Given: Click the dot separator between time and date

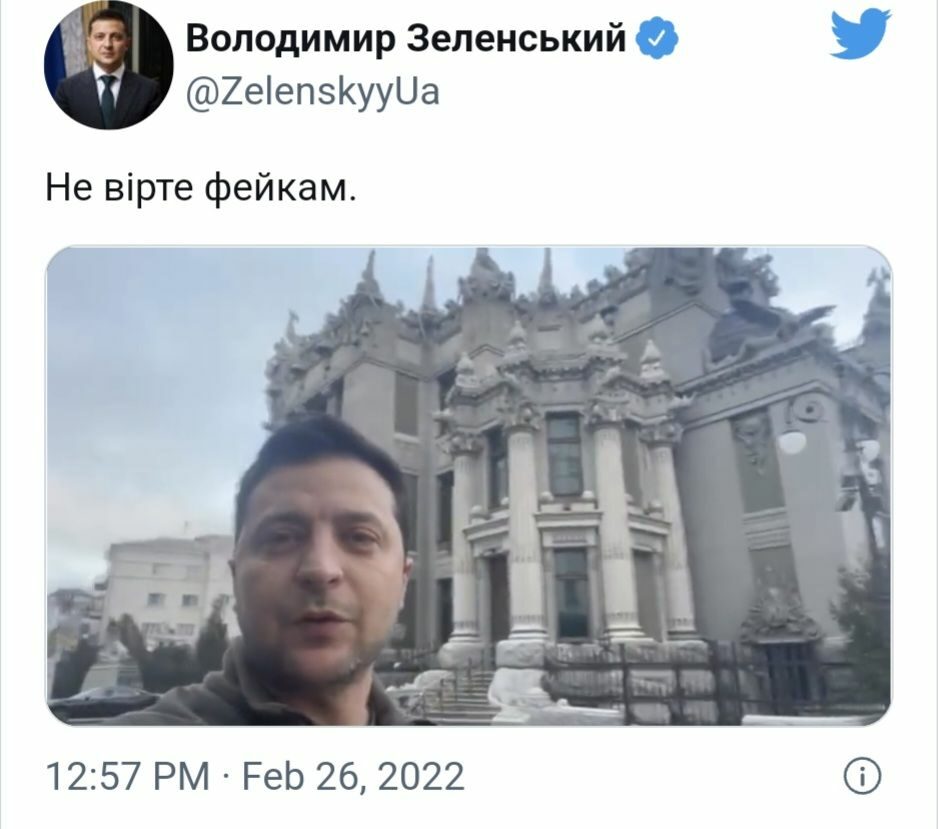Looking at the screenshot, I should click(x=226, y=777).
